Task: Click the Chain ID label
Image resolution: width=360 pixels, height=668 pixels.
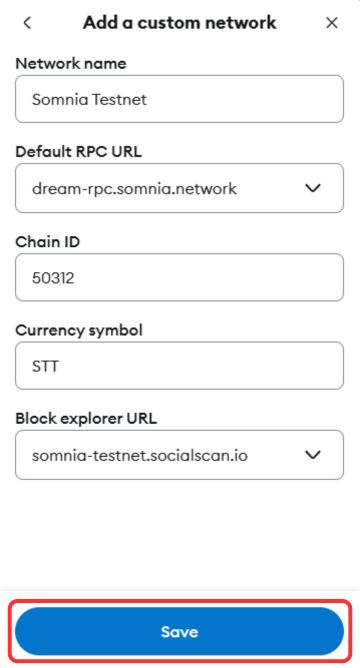Action: pos(48,242)
